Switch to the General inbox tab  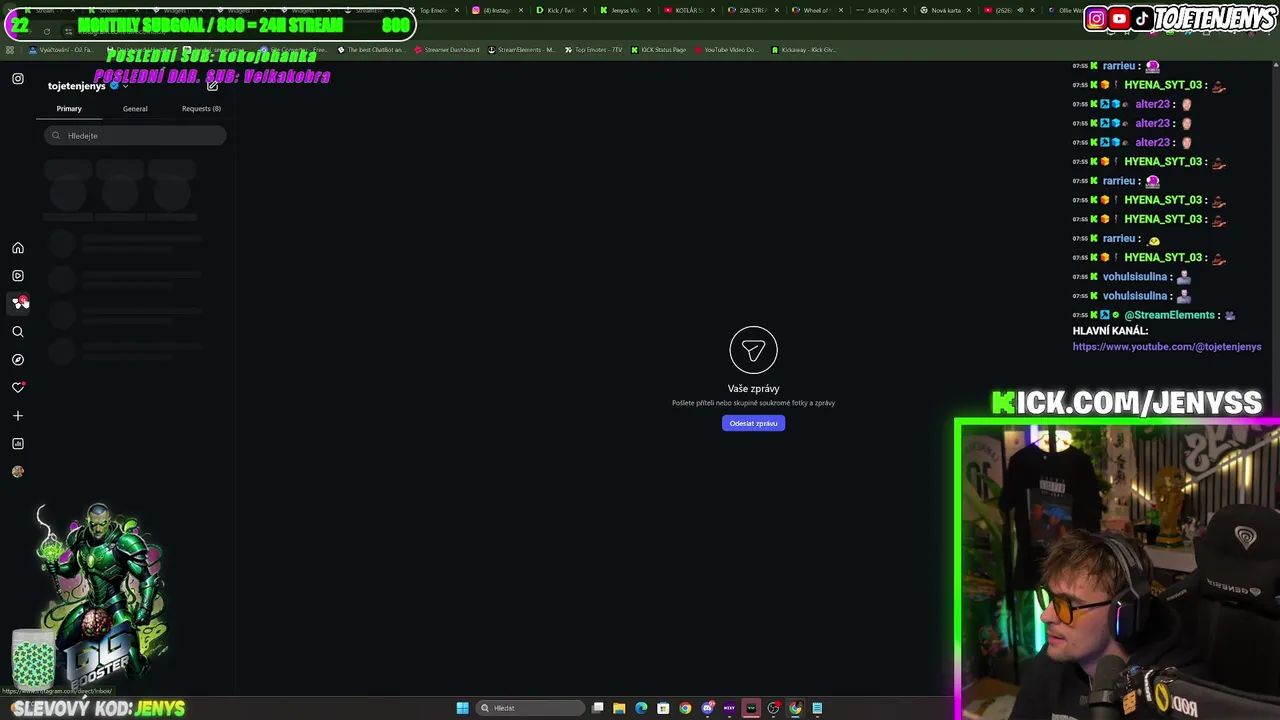[x=135, y=108]
